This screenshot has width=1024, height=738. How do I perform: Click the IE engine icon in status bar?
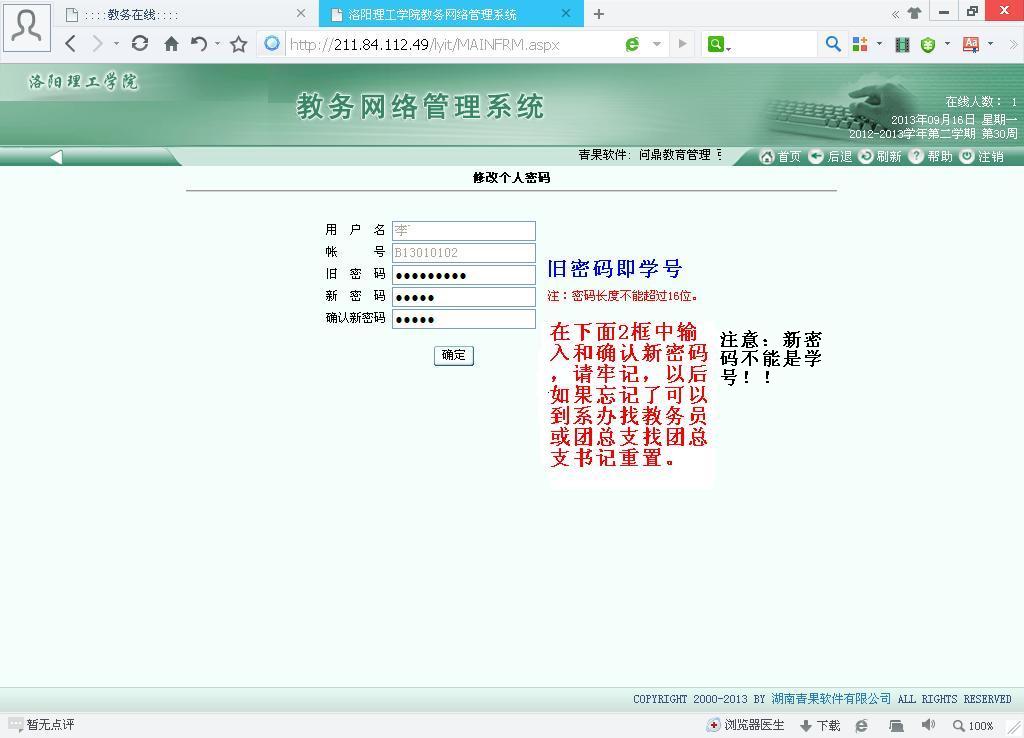pyautogui.click(x=862, y=726)
